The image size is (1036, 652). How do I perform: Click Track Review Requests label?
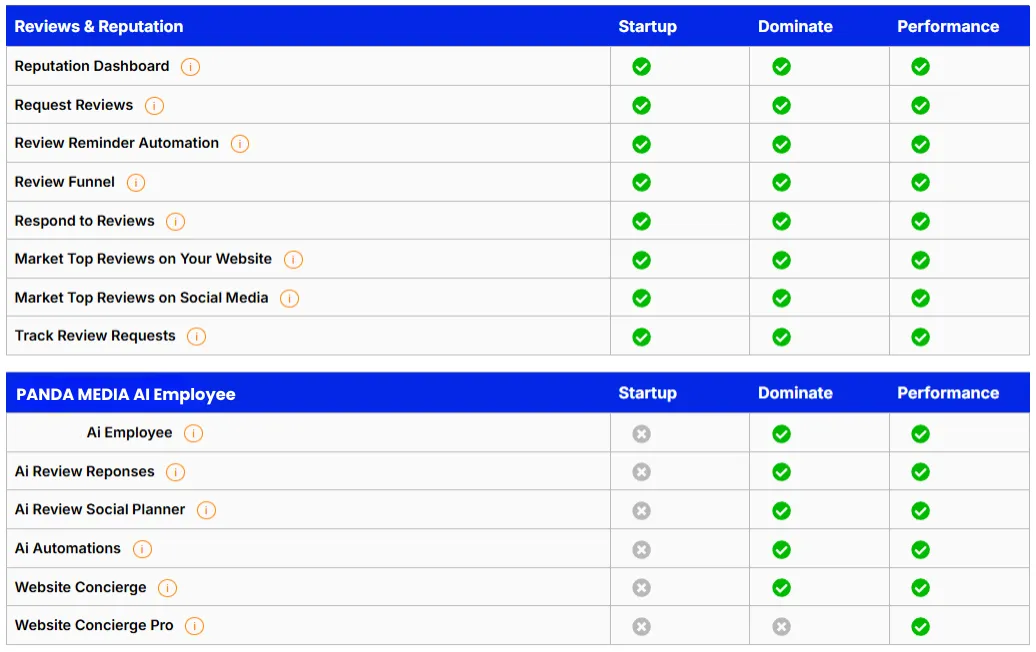click(95, 336)
